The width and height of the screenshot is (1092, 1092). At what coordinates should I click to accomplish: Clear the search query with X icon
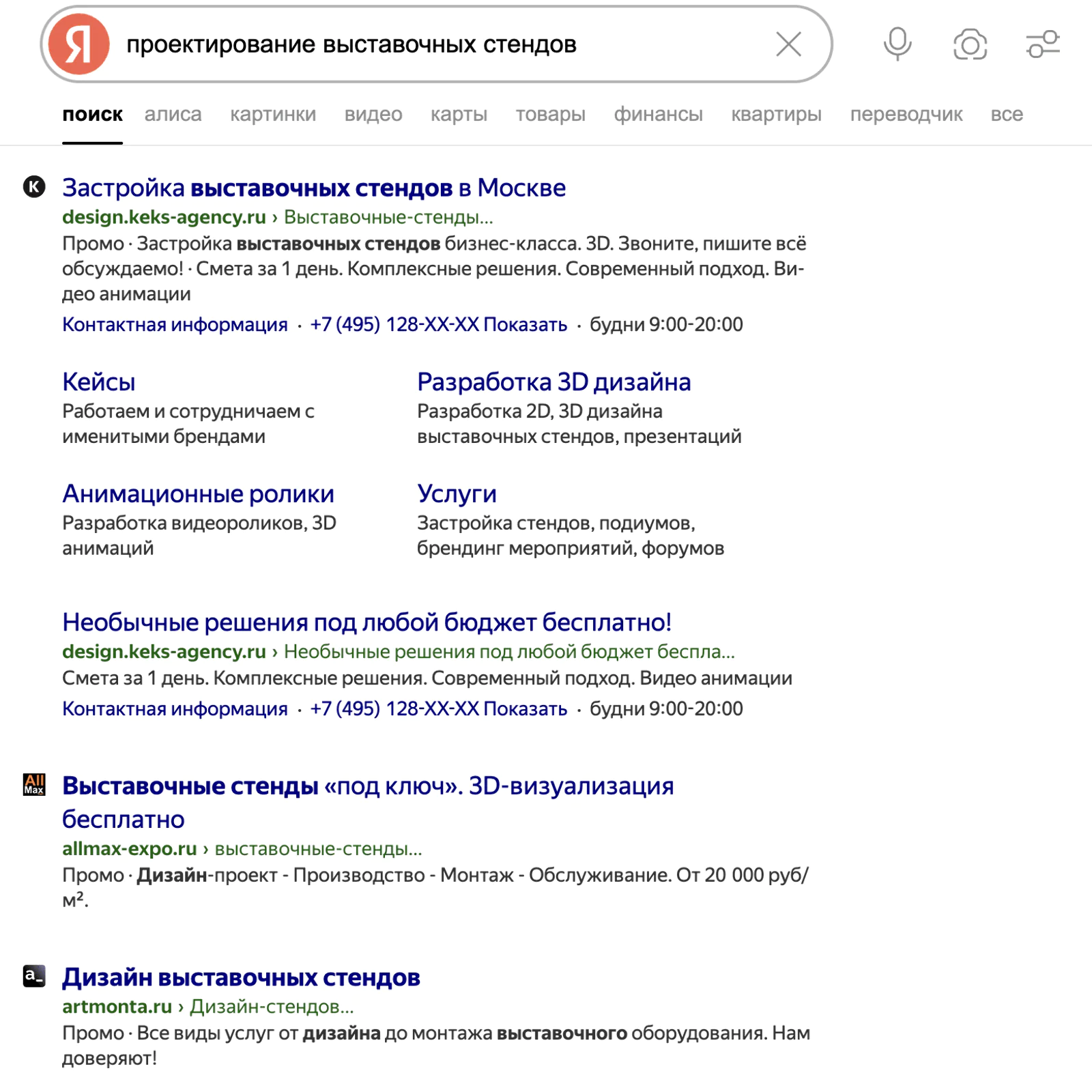tap(788, 44)
